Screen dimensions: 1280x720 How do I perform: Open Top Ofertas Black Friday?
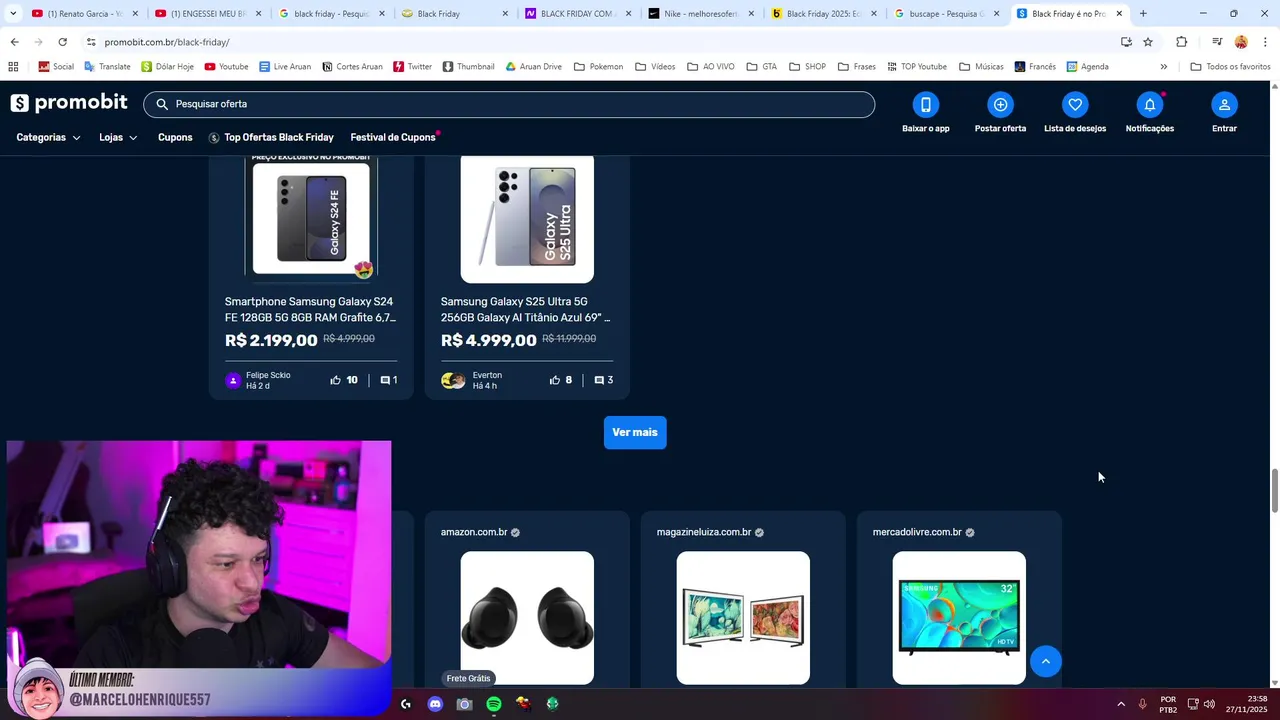(271, 138)
